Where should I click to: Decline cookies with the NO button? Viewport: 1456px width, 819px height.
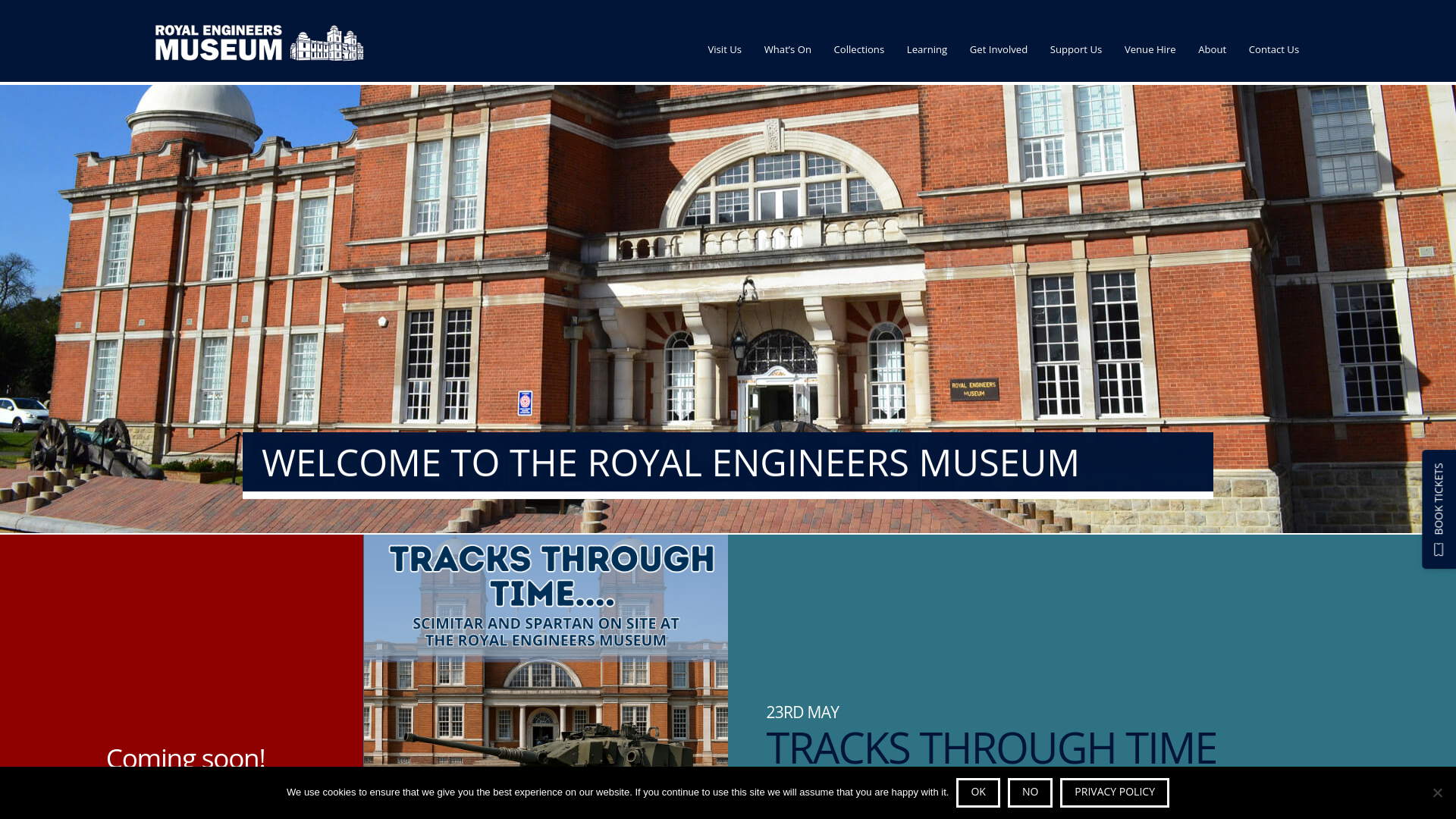(1030, 792)
